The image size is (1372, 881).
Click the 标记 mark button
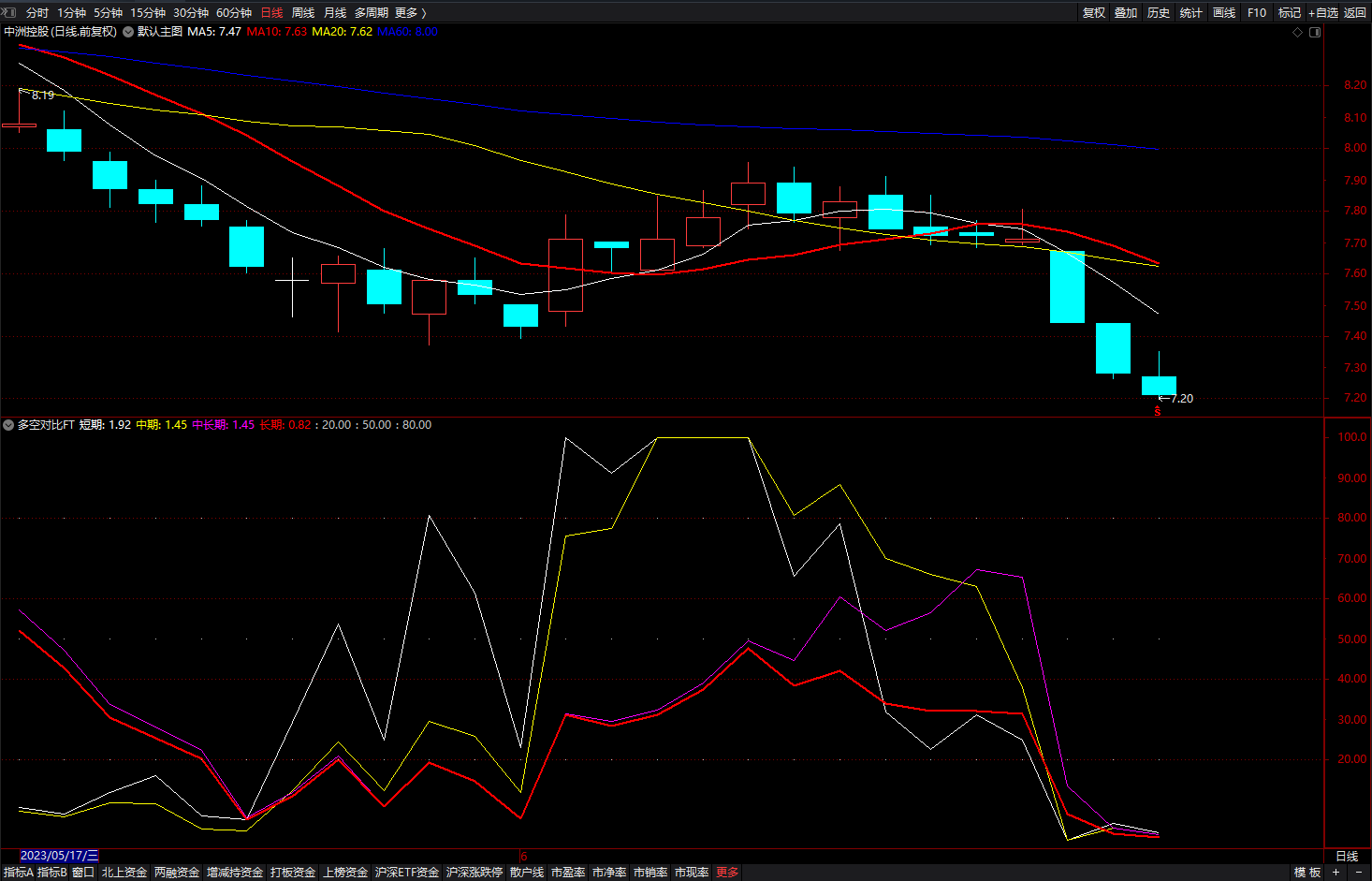coord(1290,13)
